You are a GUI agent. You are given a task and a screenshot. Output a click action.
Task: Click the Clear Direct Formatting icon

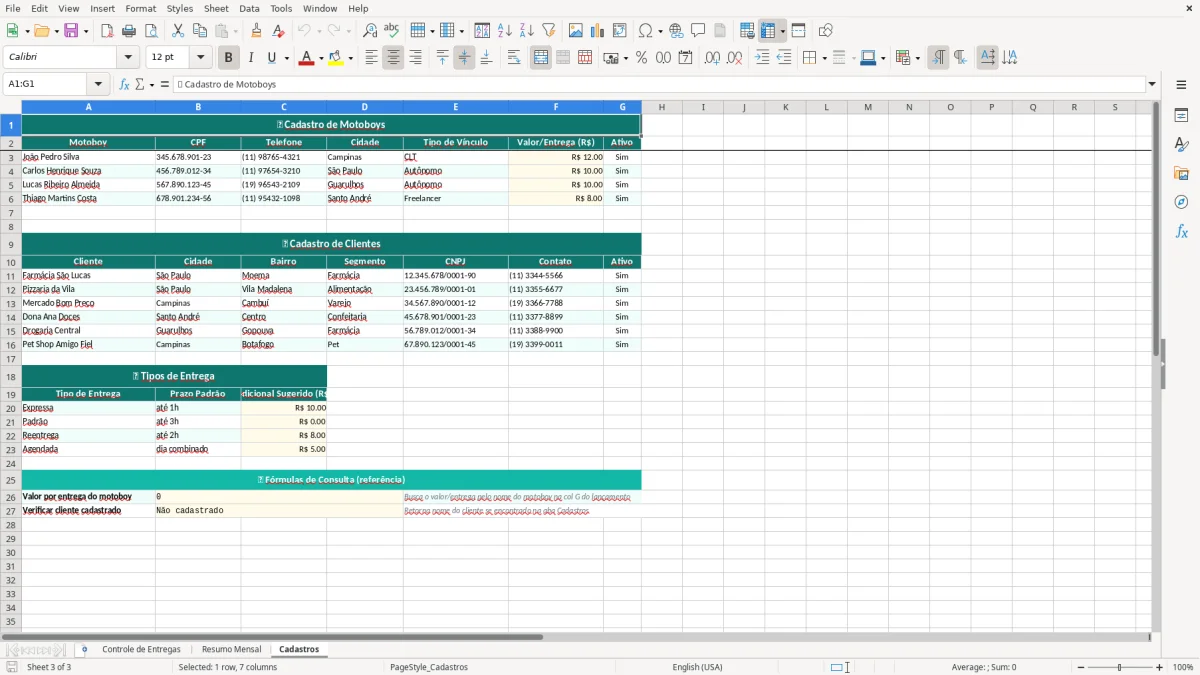(x=277, y=31)
